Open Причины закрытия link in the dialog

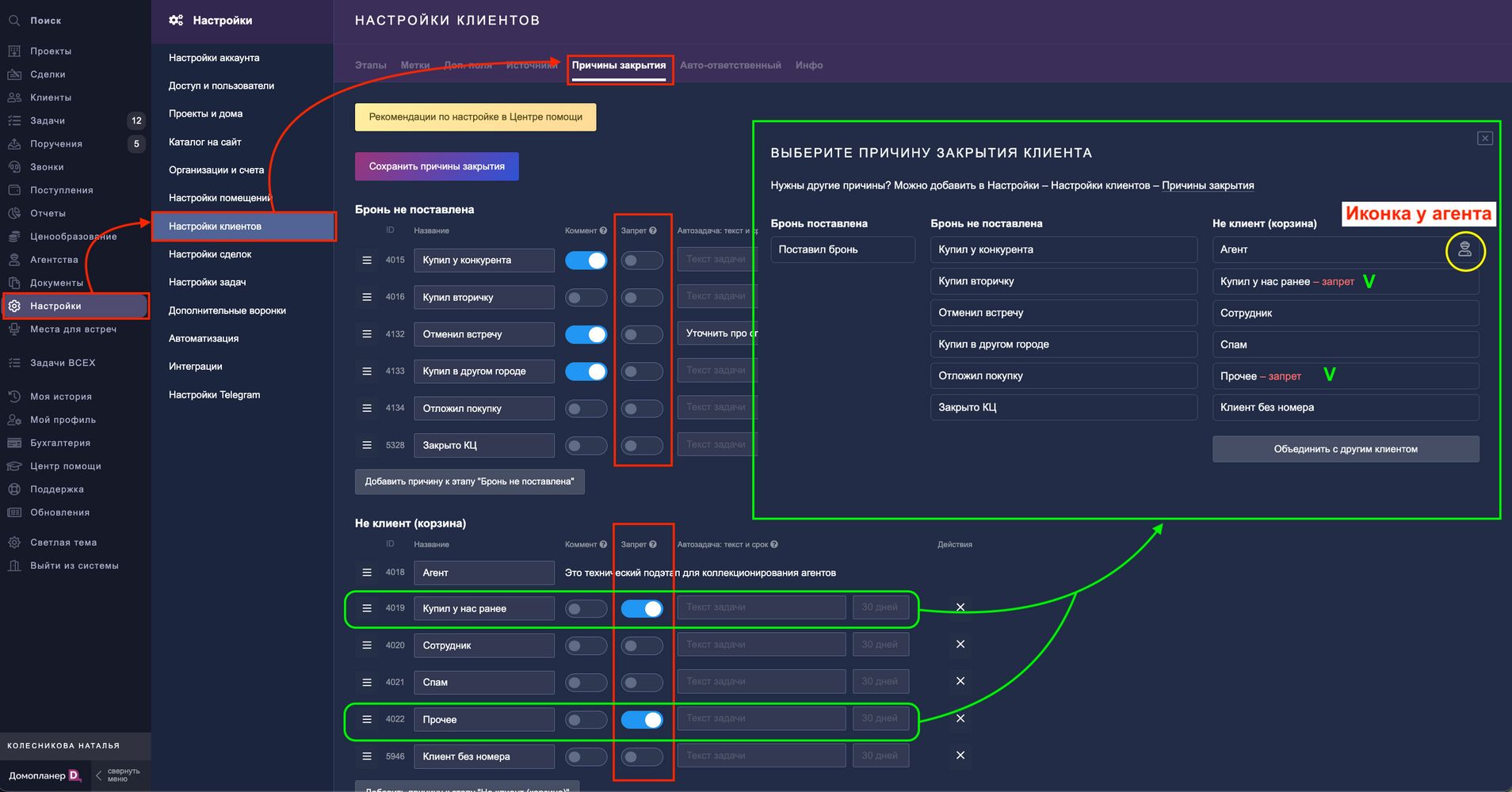(1208, 185)
